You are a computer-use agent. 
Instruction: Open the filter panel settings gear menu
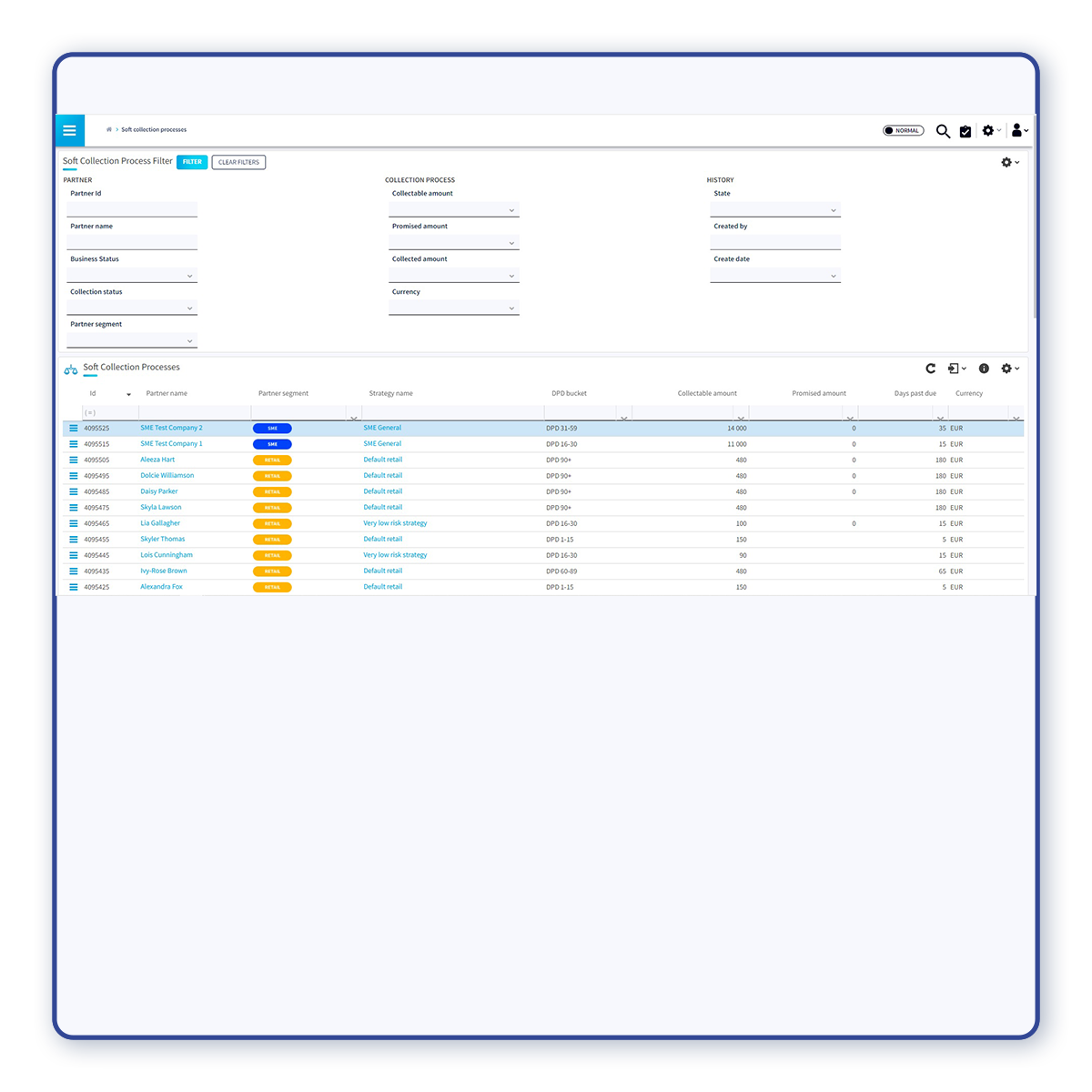pos(1009,162)
